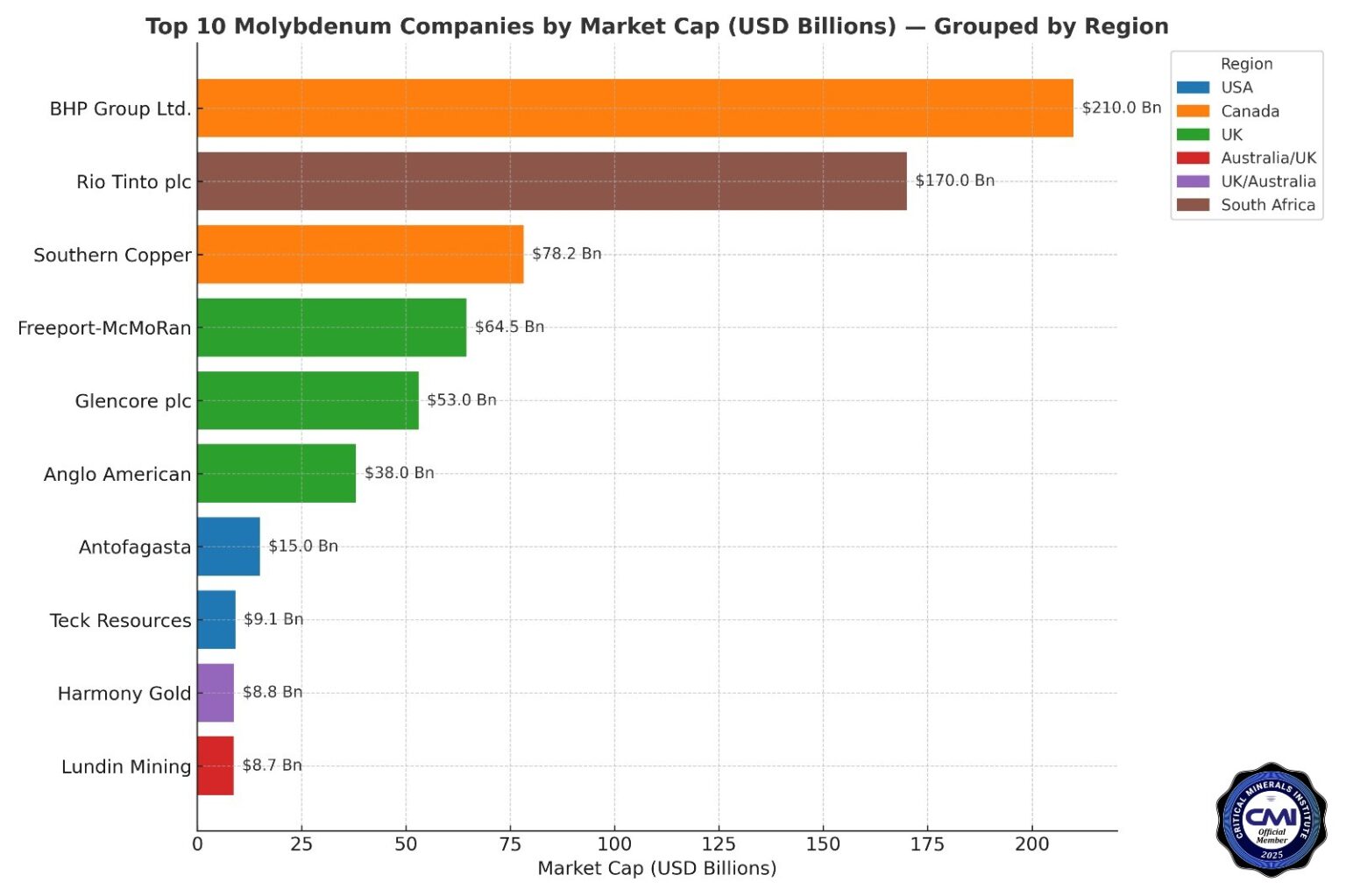
Task: Click the Teck Resources axis label
Action: 121,620
